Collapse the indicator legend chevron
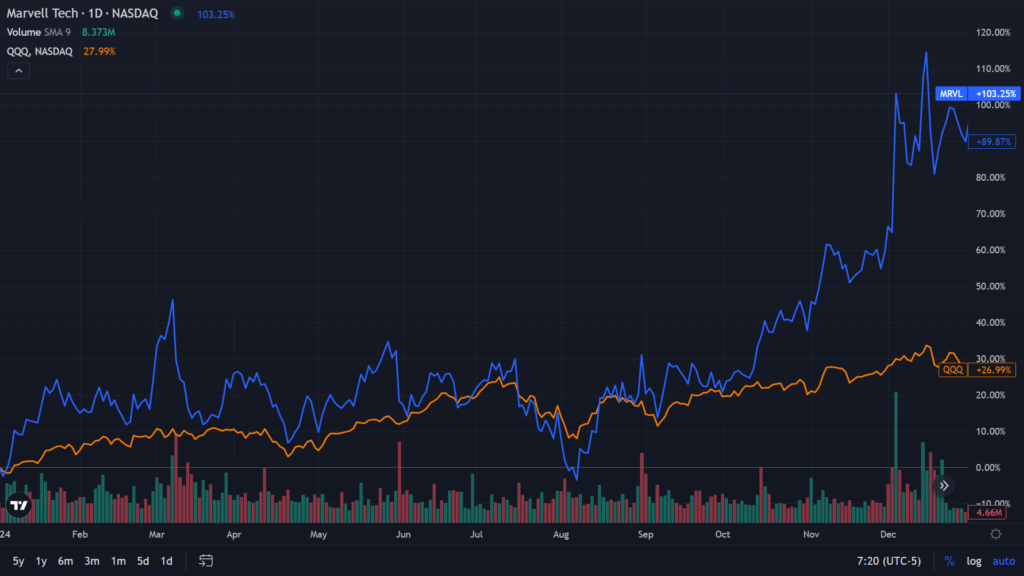1024x576 pixels. (x=17, y=70)
